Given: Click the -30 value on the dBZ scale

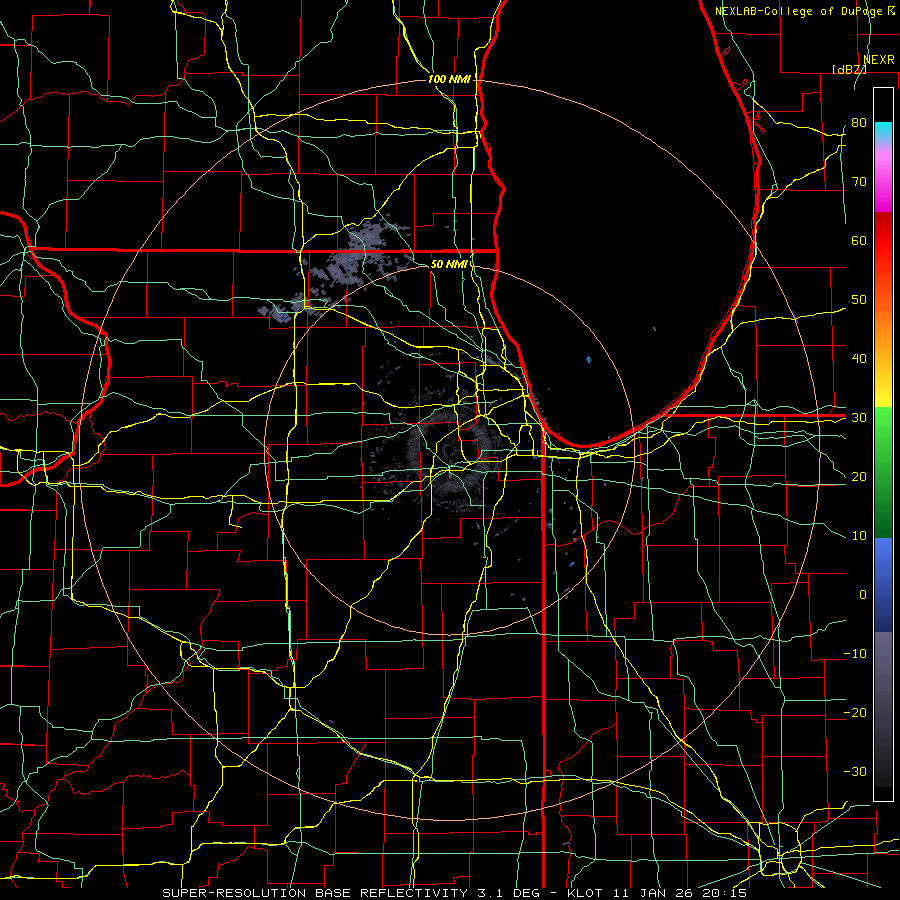Looking at the screenshot, I should point(855,771).
